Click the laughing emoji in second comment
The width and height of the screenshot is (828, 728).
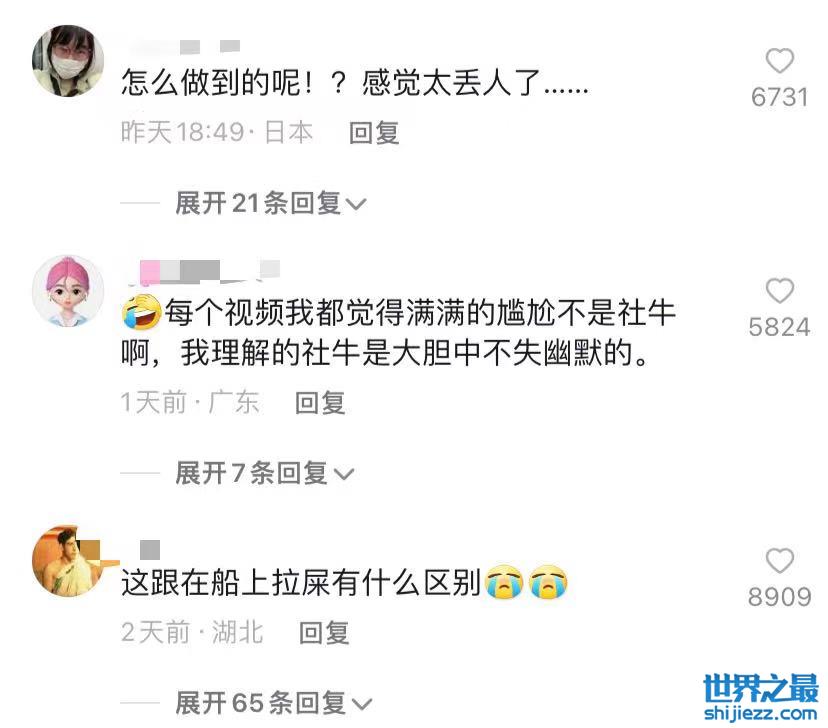[141, 312]
